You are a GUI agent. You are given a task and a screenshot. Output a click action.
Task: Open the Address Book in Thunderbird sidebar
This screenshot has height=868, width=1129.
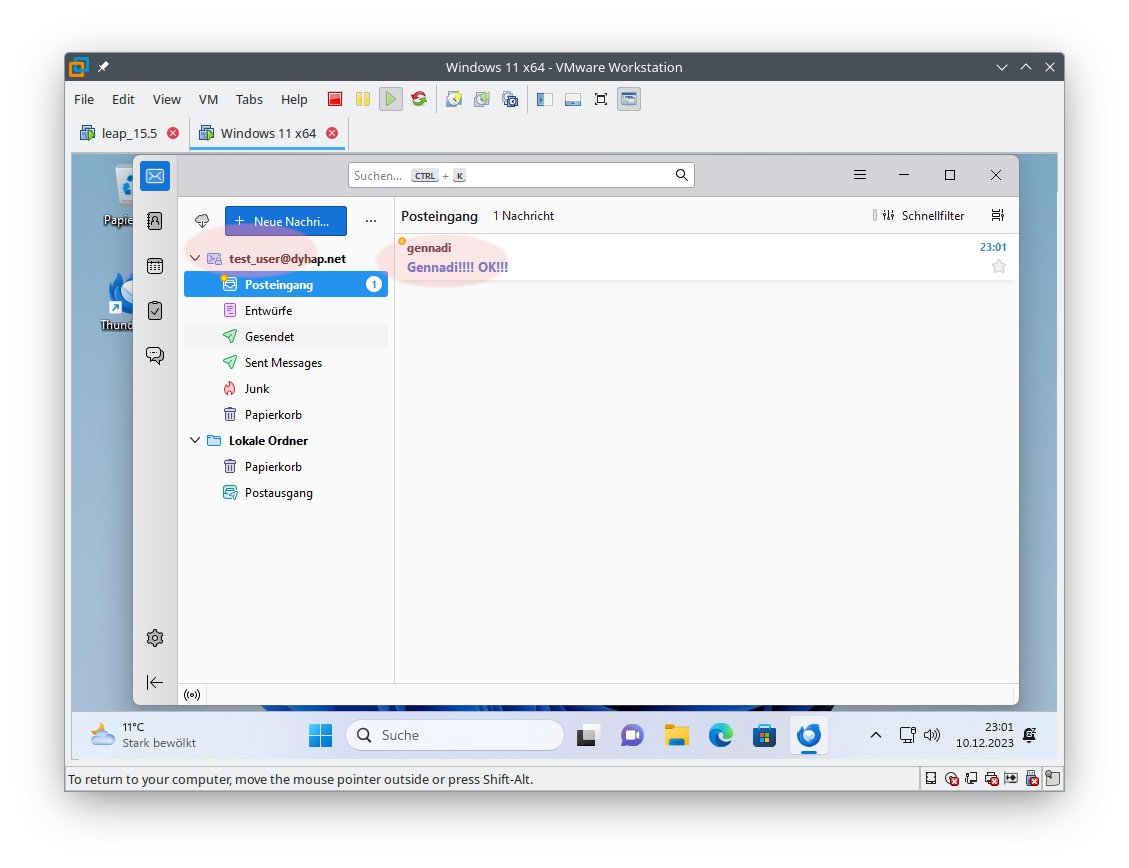coord(155,221)
